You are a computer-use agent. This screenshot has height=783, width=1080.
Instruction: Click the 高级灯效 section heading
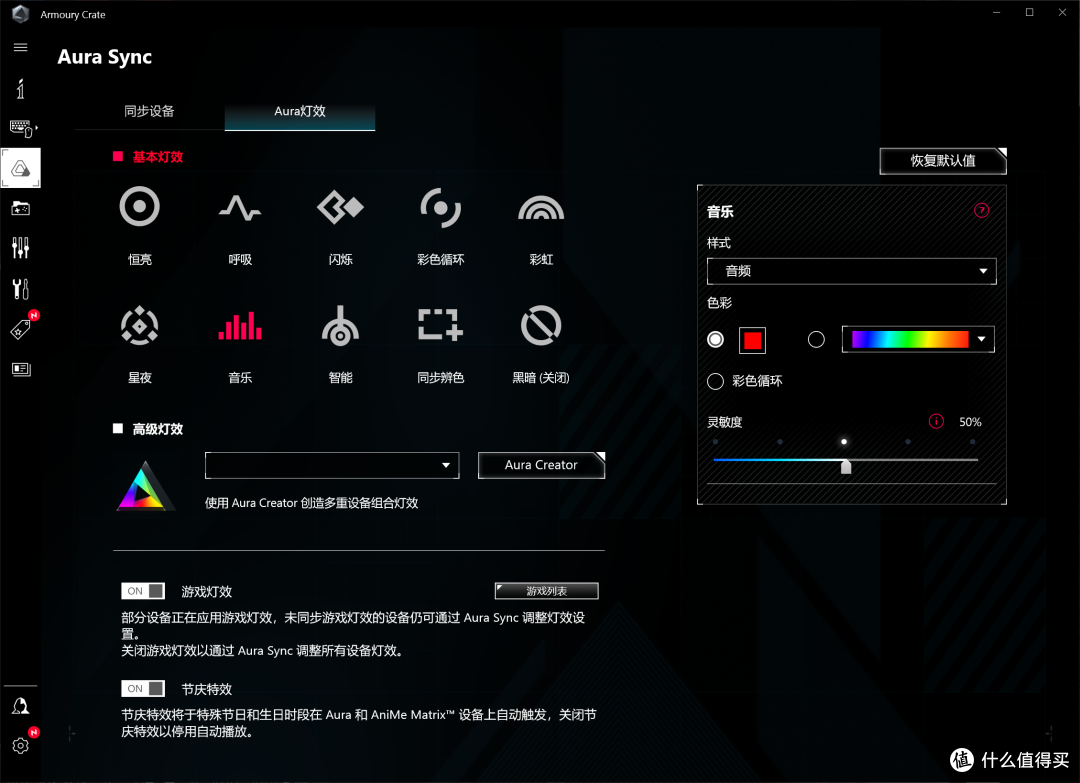[x=158, y=429]
